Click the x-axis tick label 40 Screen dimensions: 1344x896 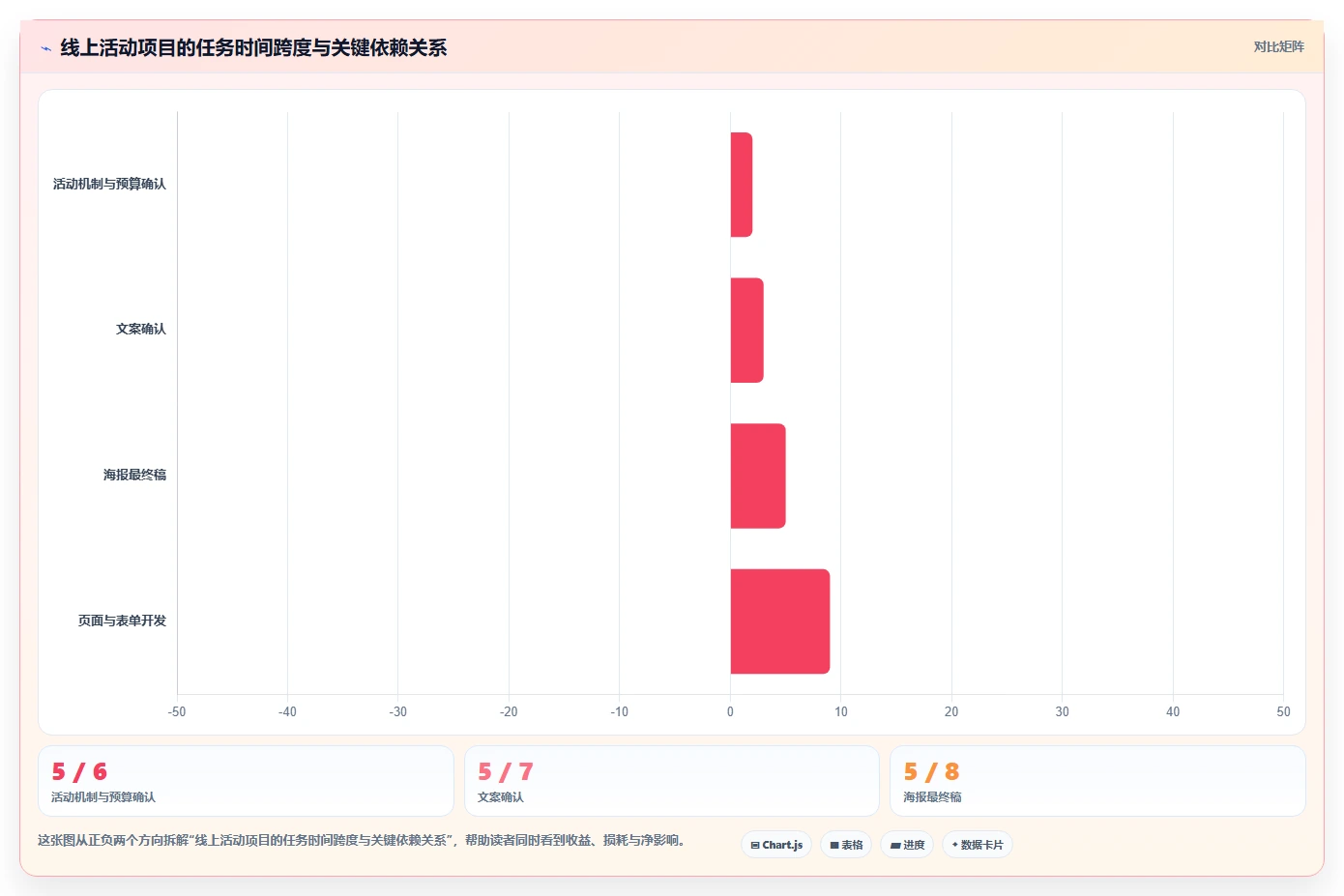(1173, 711)
